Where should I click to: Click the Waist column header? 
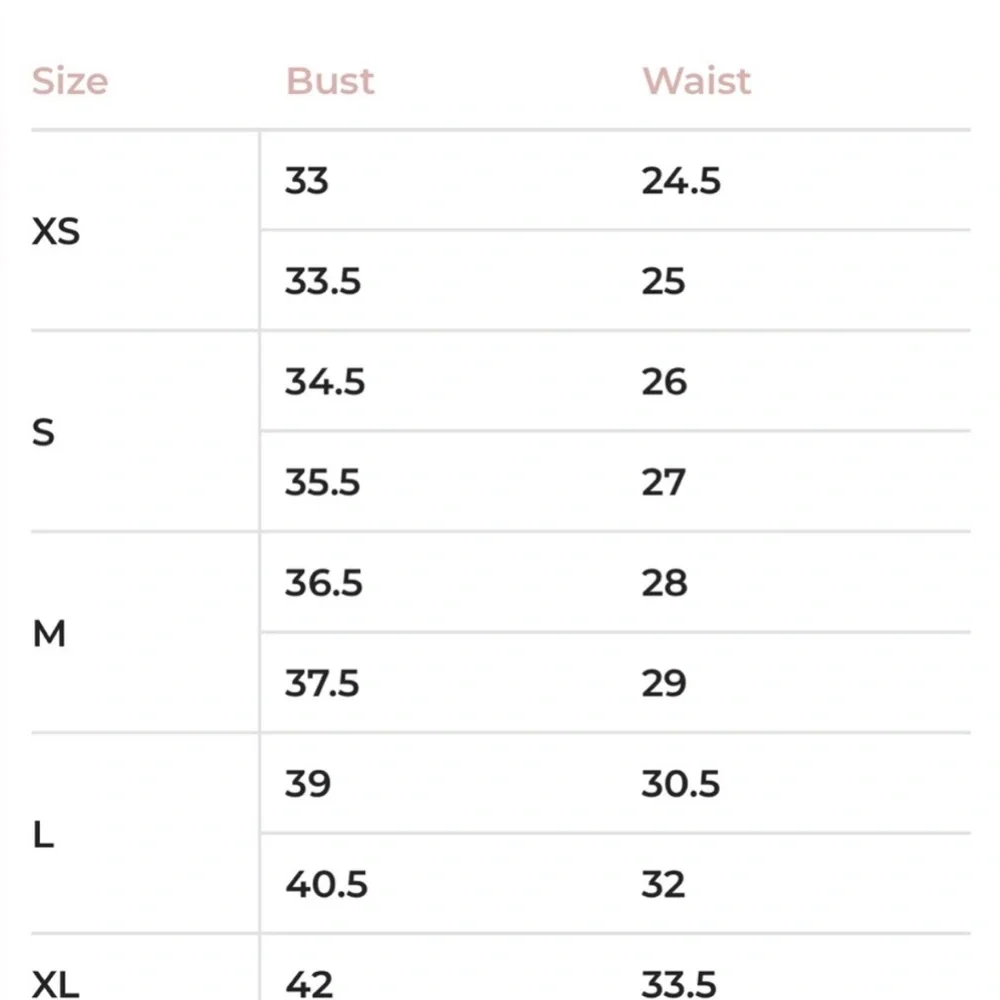point(696,81)
